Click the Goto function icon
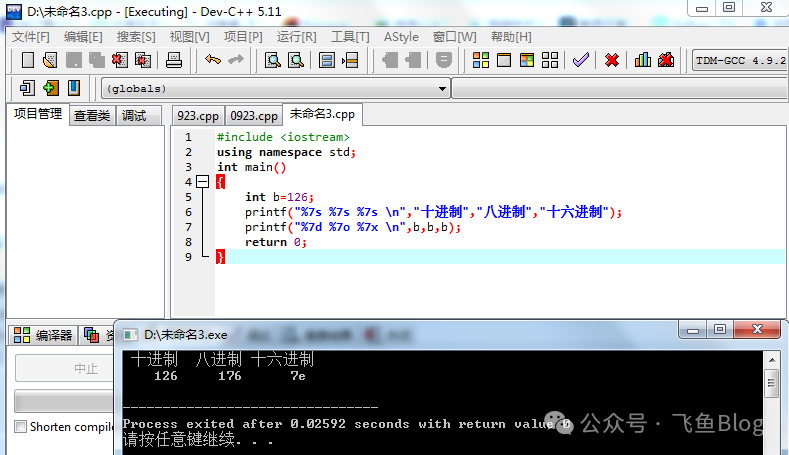This screenshot has width=789, height=455. click(x=327, y=60)
